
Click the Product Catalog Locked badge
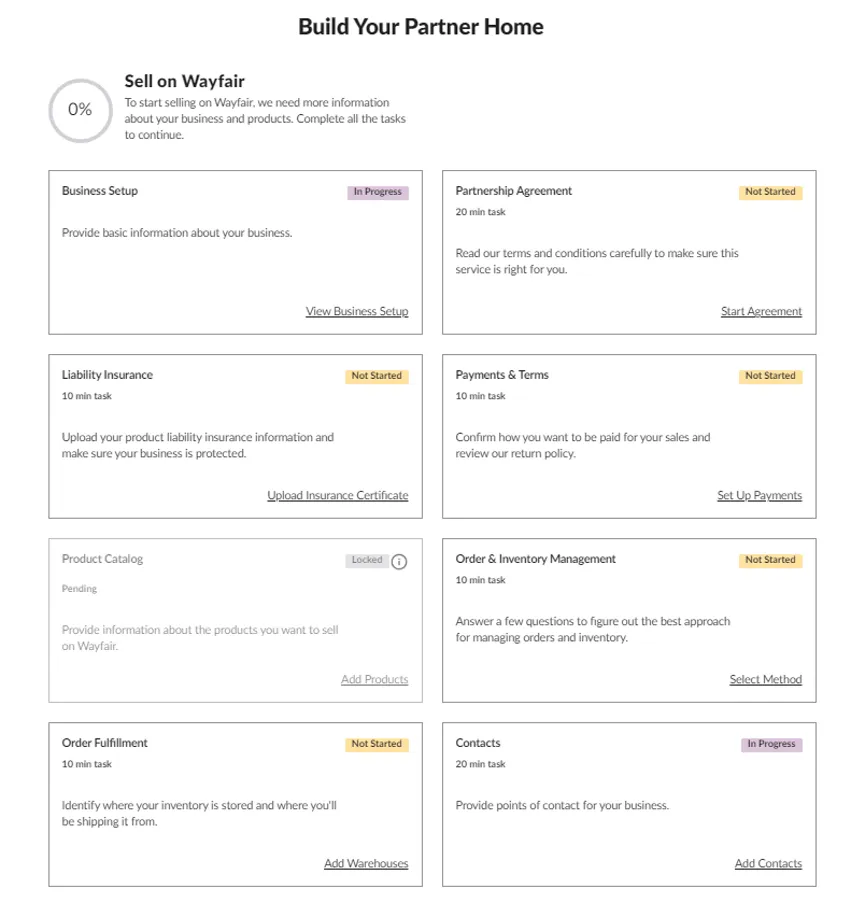tap(367, 560)
